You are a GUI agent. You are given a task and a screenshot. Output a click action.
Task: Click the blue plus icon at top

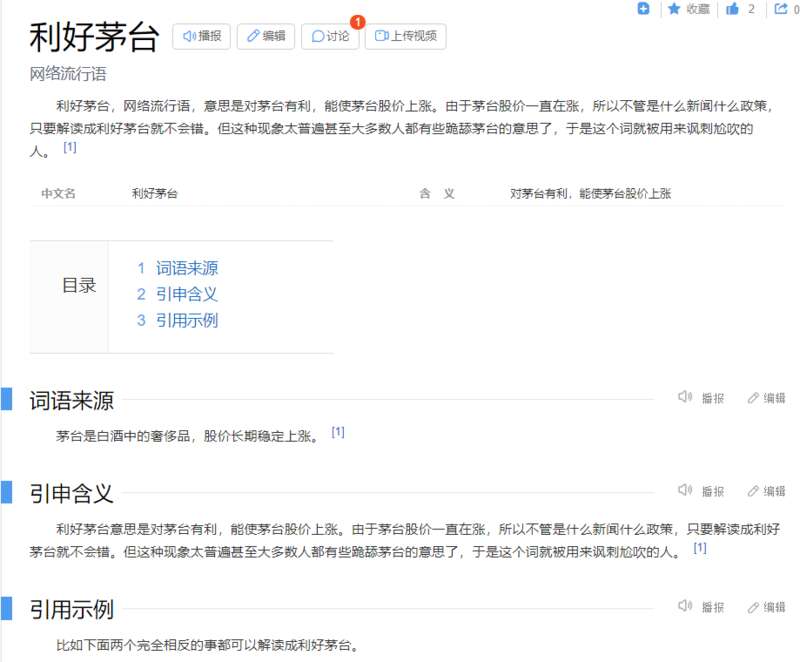[643, 9]
